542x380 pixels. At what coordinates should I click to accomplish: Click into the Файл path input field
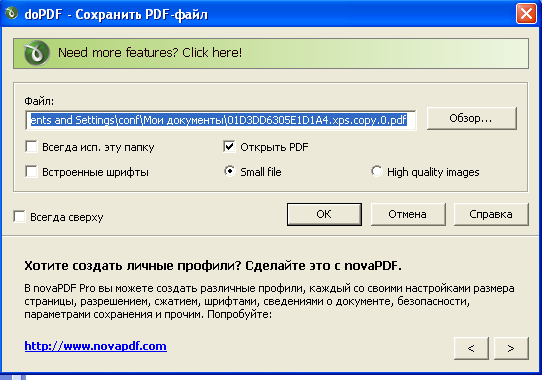click(x=221, y=120)
